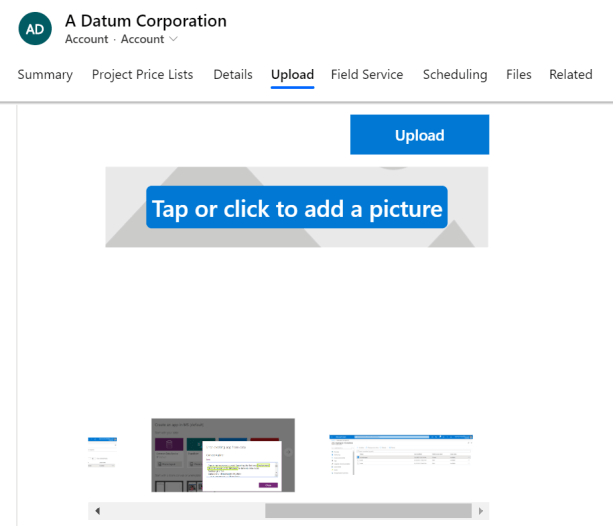The image size is (613, 526).
Task: Select the middle thumbnail with purple dialog
Action: 222,455
